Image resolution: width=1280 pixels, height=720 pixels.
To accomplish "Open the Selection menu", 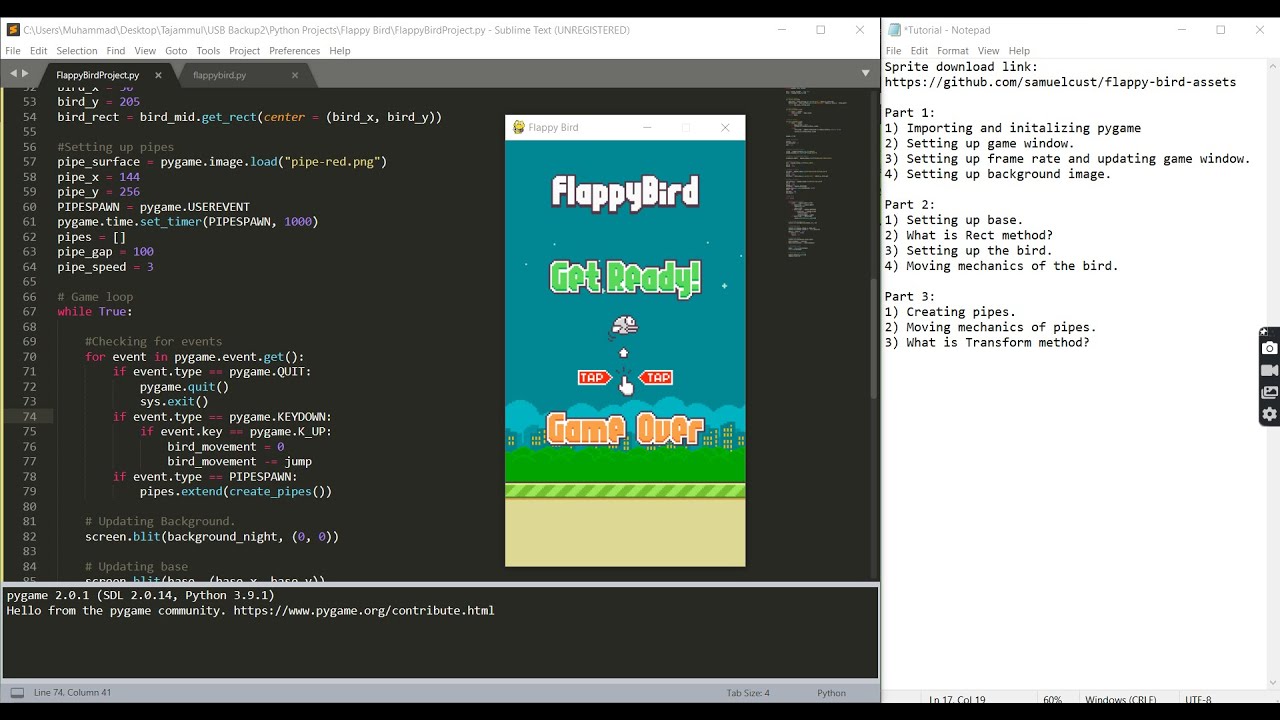I will click(x=77, y=51).
